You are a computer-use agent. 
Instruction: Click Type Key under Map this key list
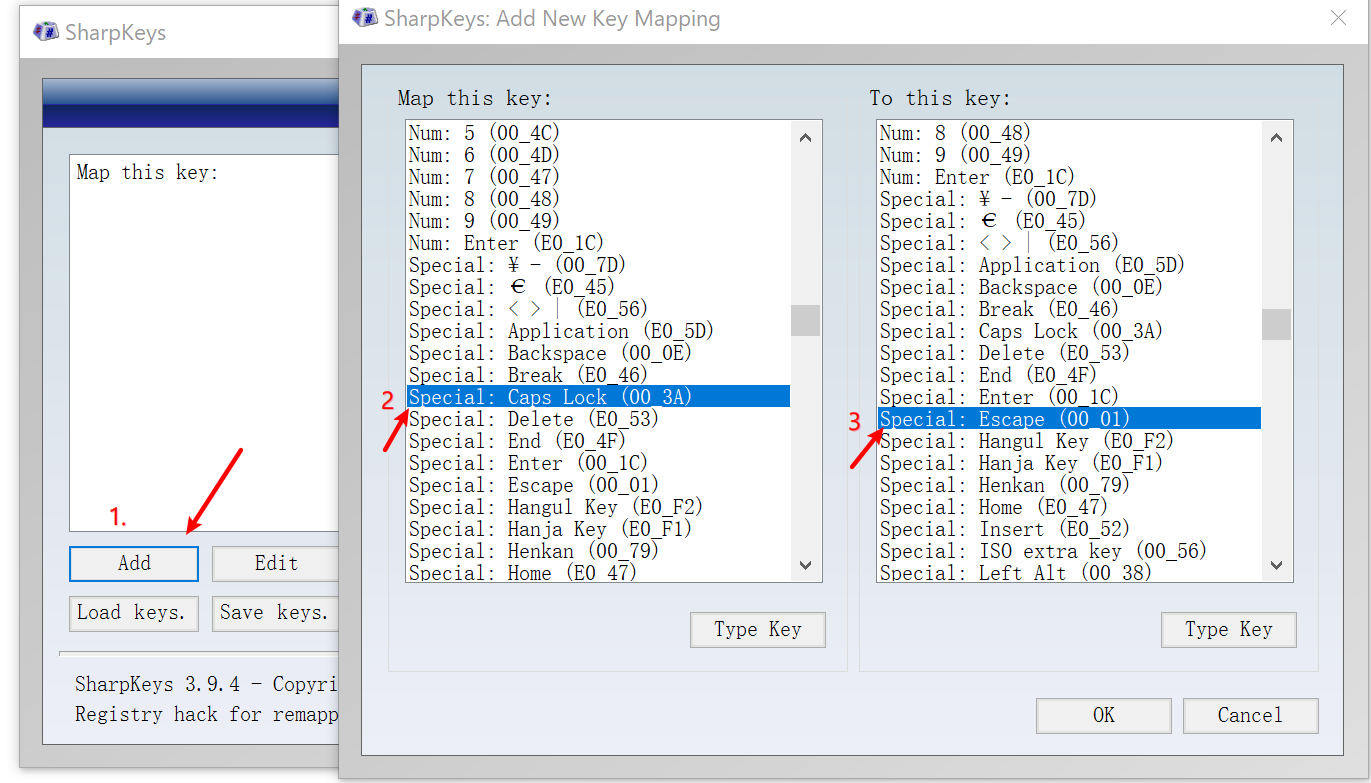[x=758, y=630]
